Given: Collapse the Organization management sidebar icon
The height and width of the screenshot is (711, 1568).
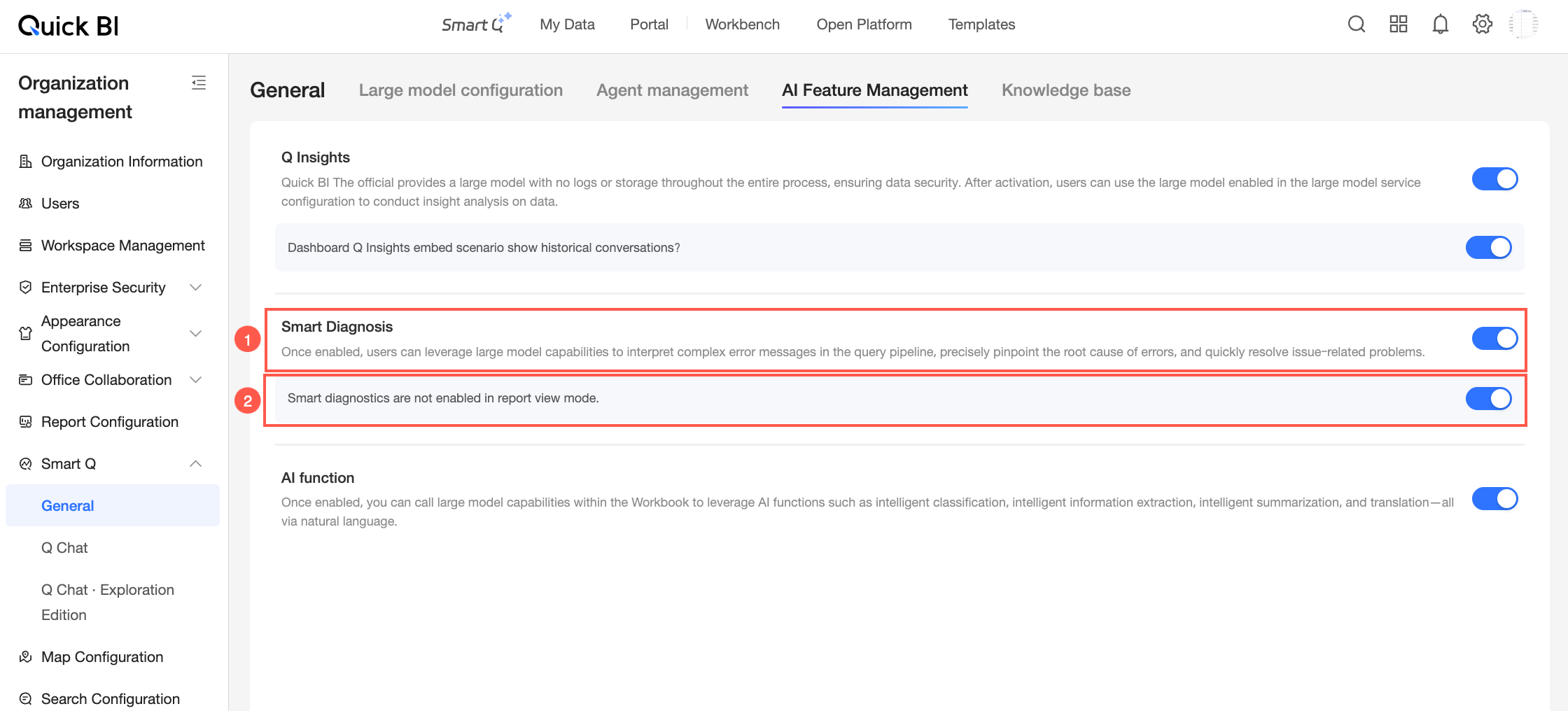Looking at the screenshot, I should (199, 83).
